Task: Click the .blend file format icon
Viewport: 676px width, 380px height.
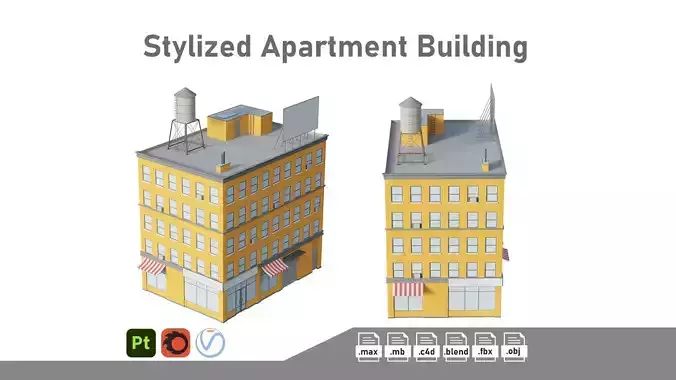Action: (x=456, y=346)
